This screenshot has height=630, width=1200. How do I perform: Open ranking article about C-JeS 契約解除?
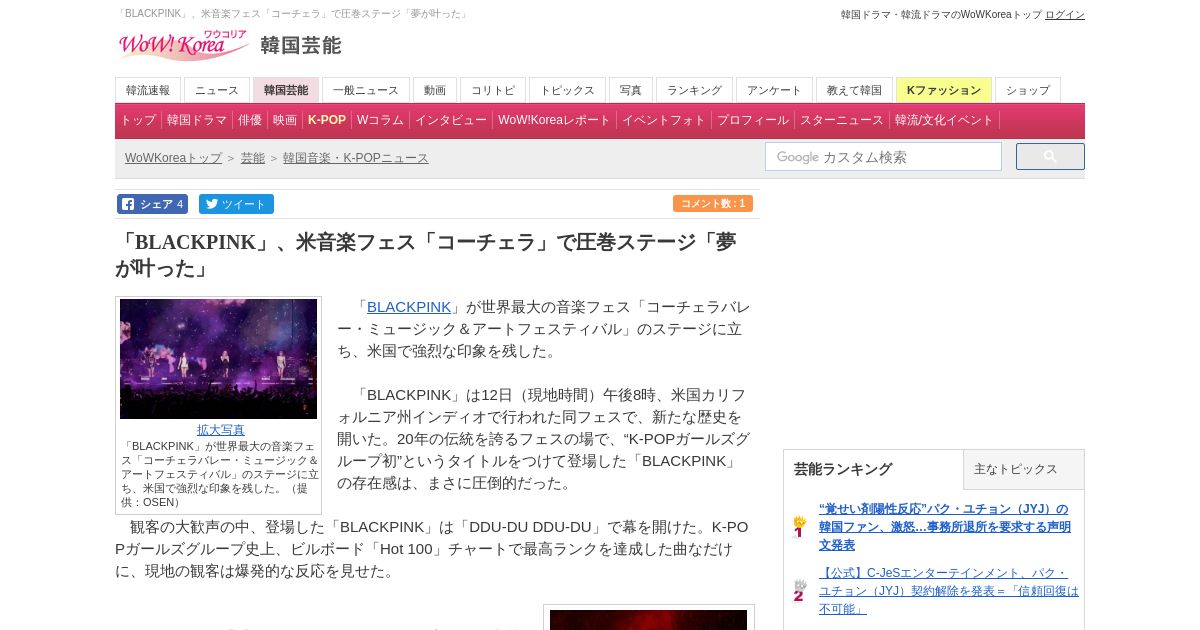(949, 591)
